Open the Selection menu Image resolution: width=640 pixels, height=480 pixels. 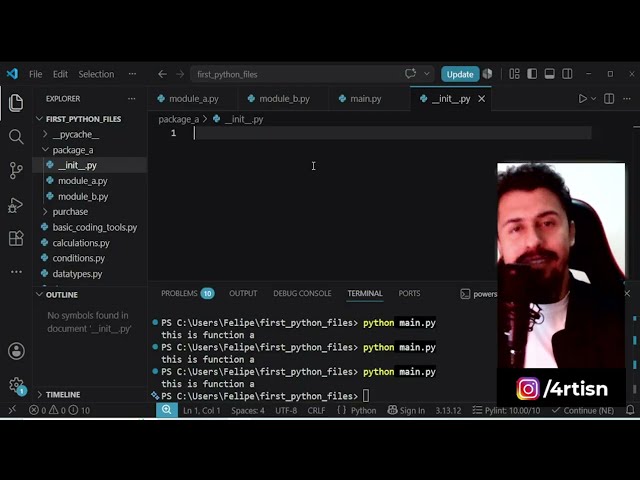pos(96,74)
